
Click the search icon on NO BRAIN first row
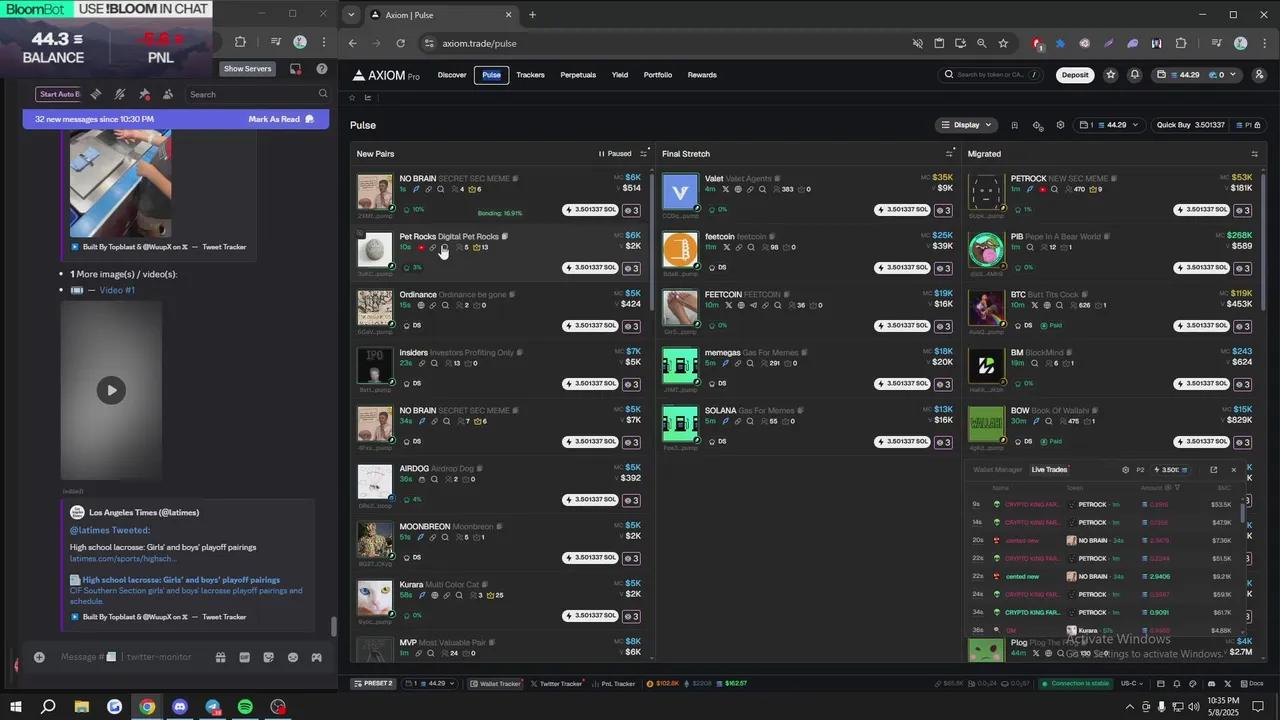tap(440, 189)
